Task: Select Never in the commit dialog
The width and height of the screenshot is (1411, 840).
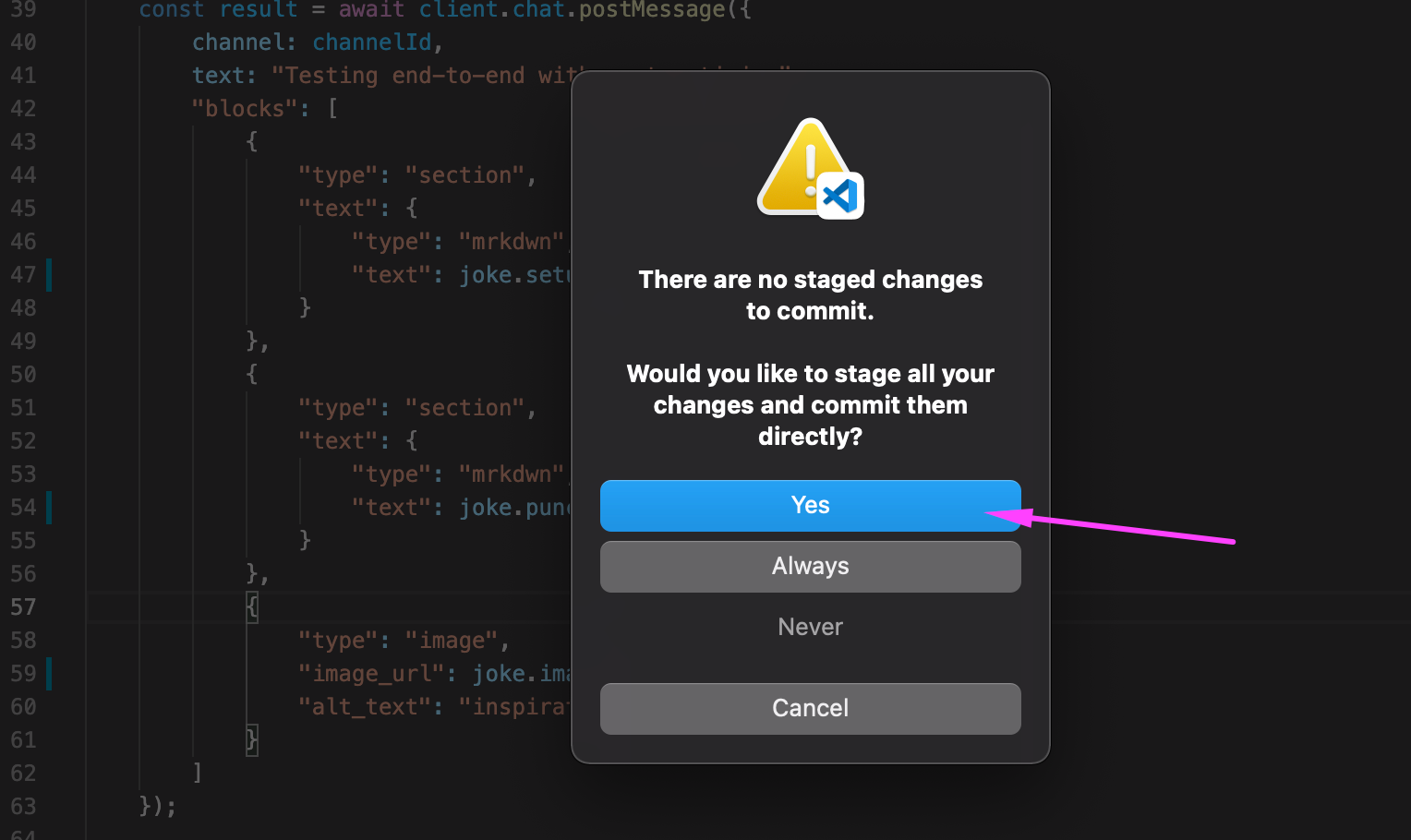Action: coord(810,626)
